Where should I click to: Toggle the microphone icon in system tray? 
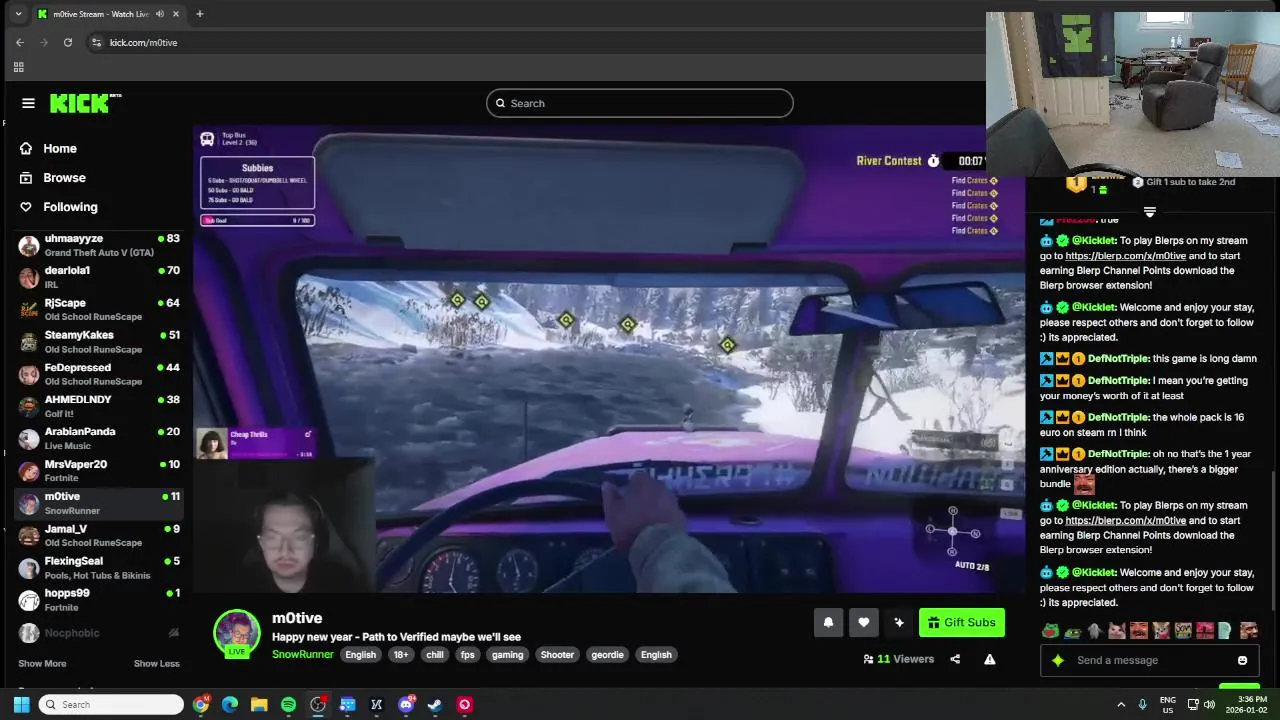click(x=1142, y=704)
